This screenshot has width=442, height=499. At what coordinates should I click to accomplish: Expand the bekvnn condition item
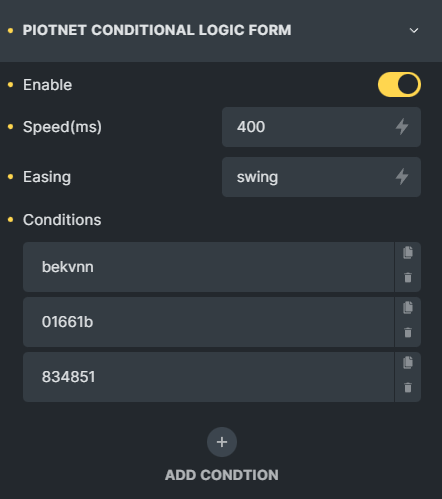pyautogui.click(x=209, y=267)
